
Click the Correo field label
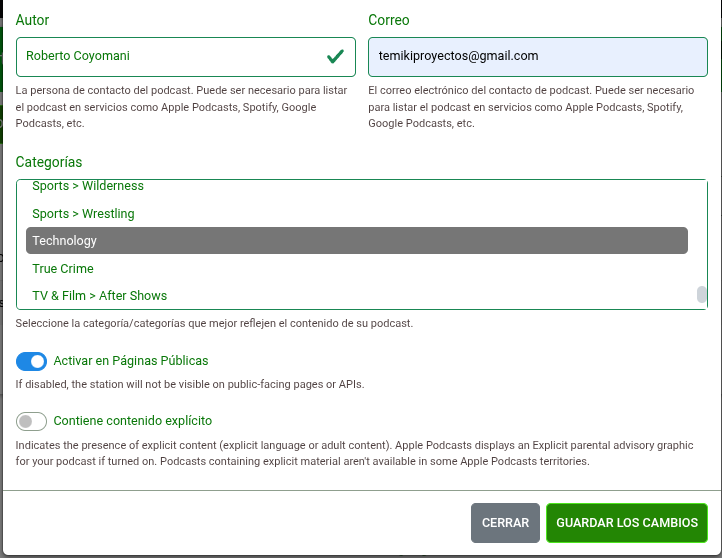[x=388, y=20]
